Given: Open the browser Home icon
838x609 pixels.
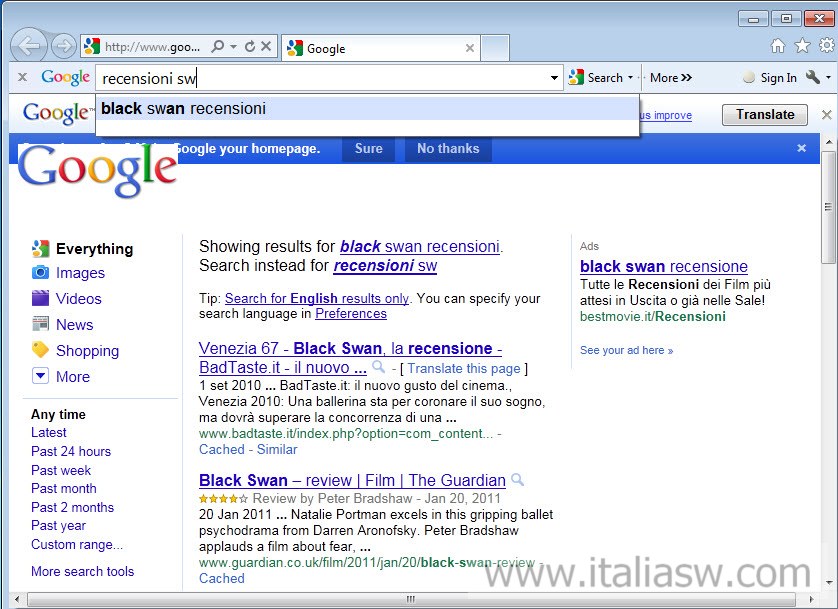Looking at the screenshot, I should 778,46.
